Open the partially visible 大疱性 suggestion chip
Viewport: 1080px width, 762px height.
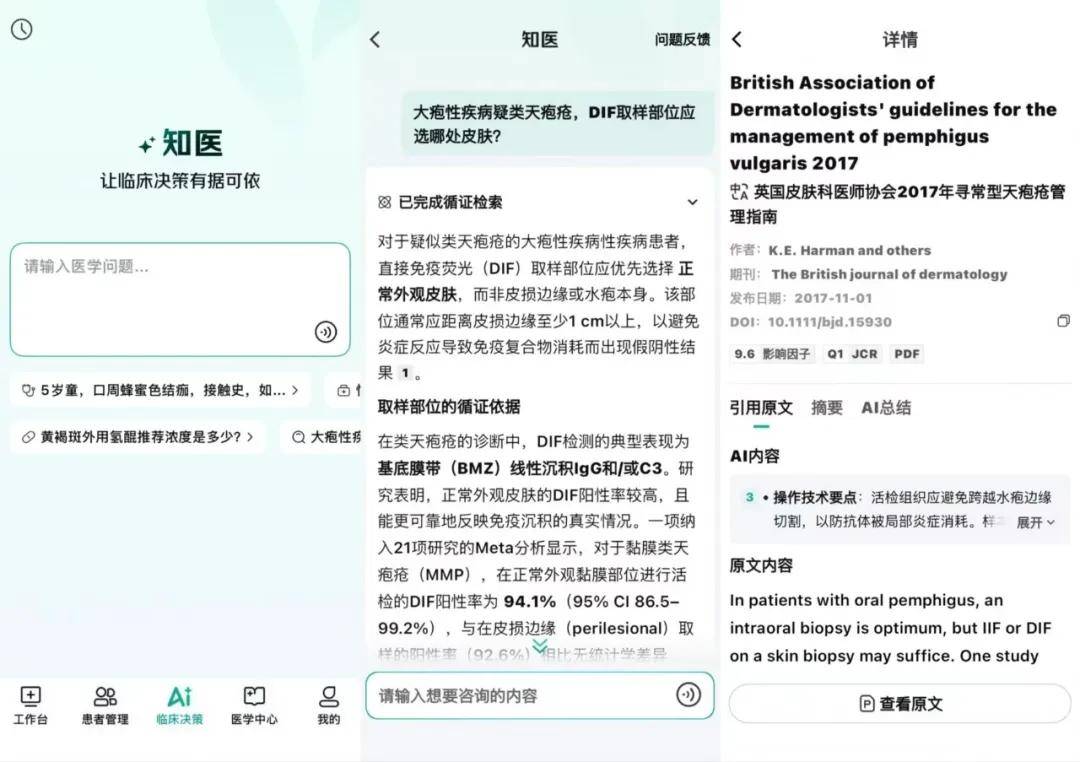click(321, 437)
